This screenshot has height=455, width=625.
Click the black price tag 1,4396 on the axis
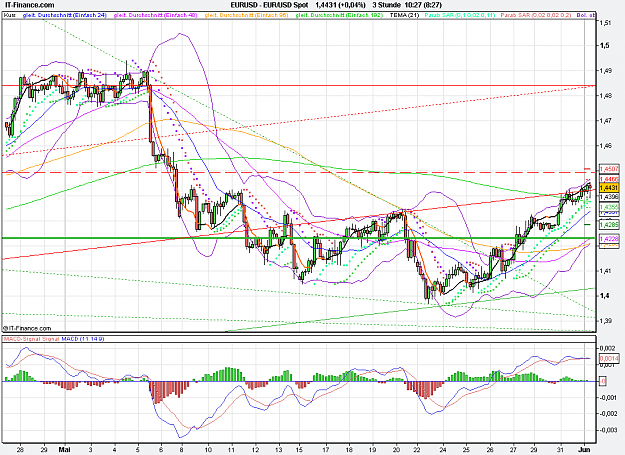609,197
